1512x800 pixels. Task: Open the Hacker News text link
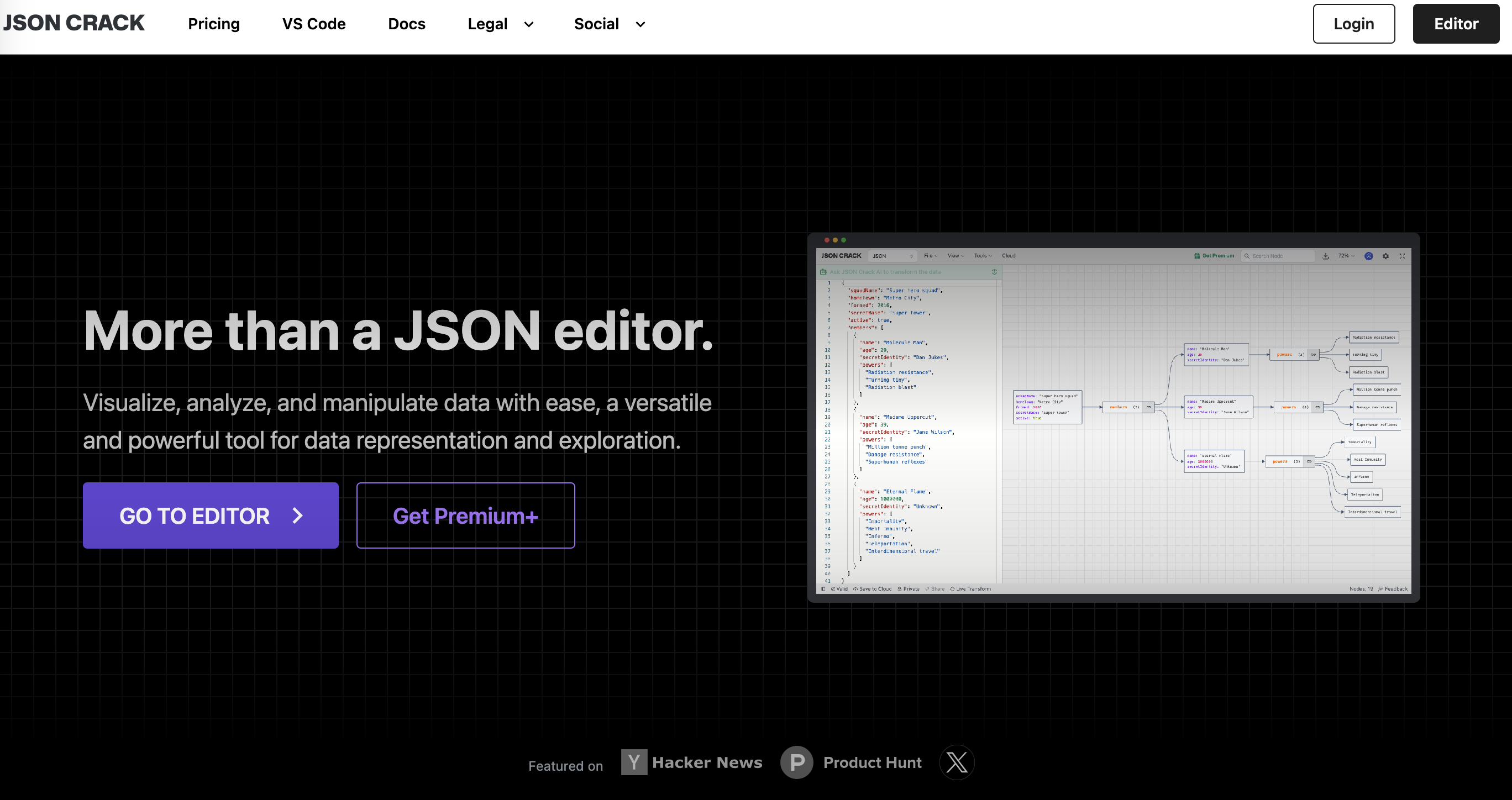707,762
